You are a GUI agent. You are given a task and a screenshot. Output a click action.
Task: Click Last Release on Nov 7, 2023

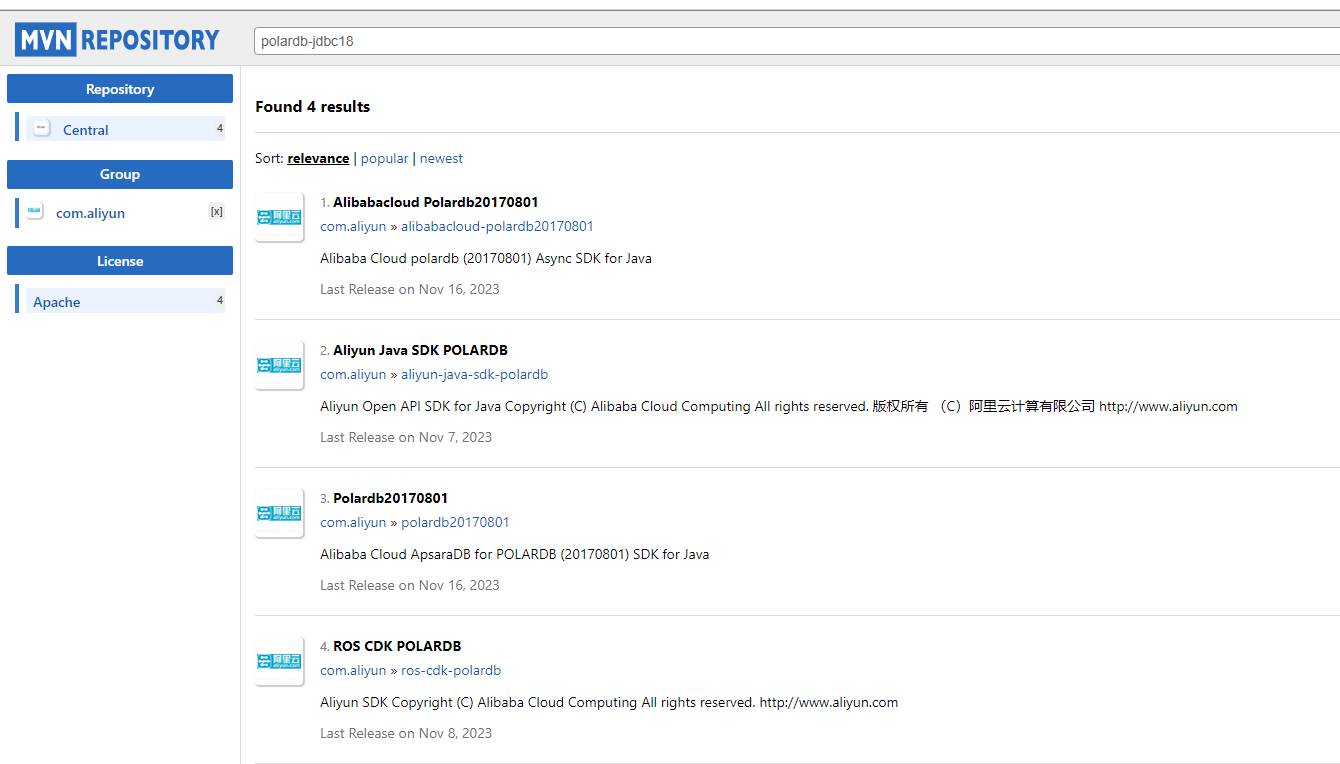coord(406,437)
